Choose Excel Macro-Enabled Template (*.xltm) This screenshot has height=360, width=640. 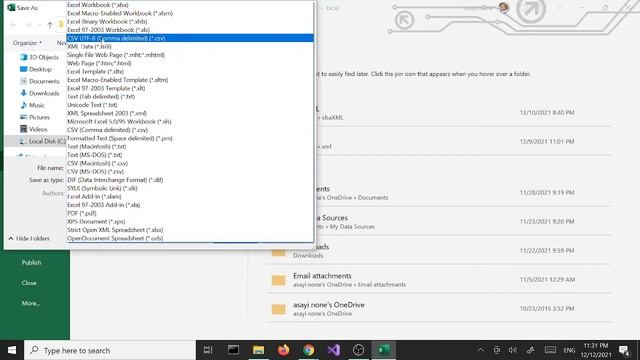point(190,80)
